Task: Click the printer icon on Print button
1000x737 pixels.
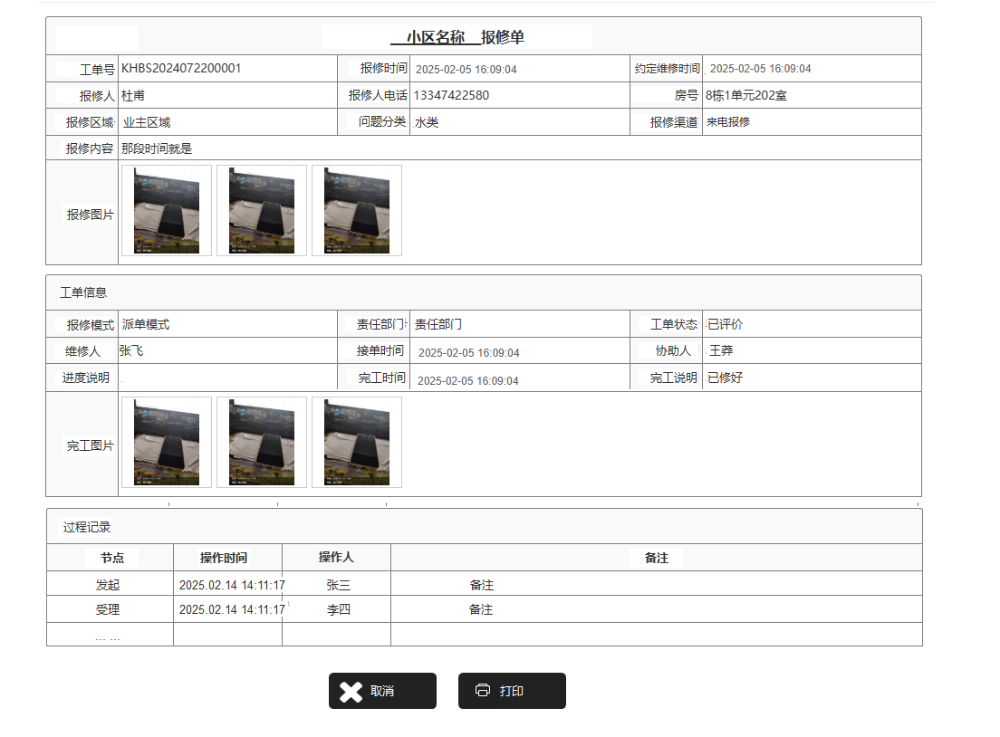Action: pyautogui.click(x=483, y=691)
